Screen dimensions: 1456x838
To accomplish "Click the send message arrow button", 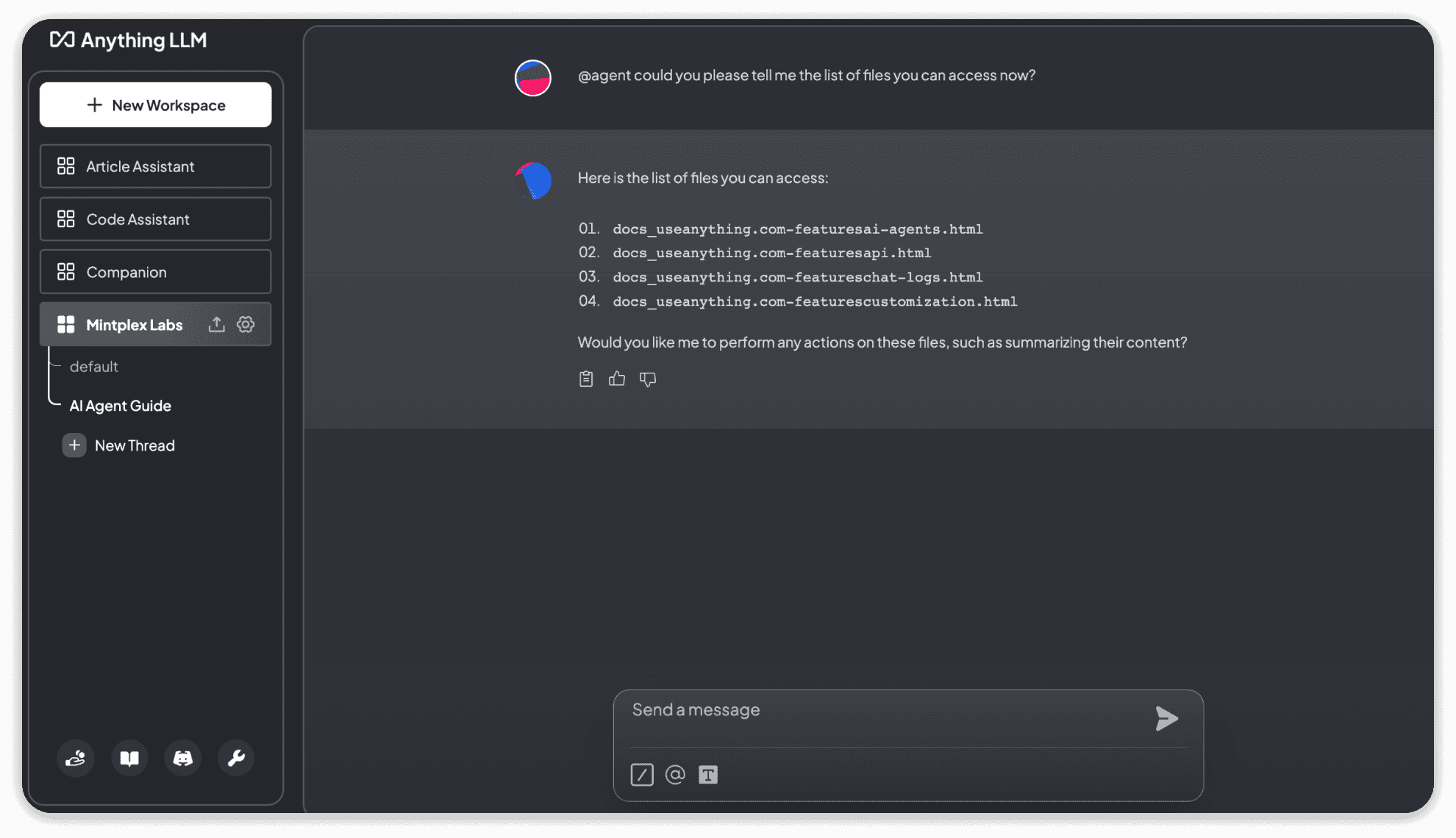I will [x=1166, y=716].
